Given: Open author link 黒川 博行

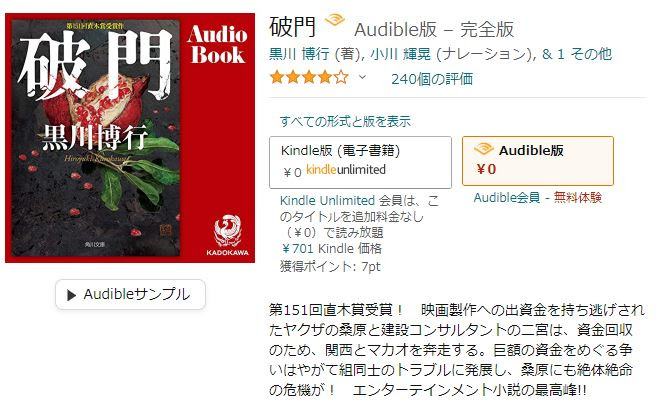Looking at the screenshot, I should tap(299, 54).
